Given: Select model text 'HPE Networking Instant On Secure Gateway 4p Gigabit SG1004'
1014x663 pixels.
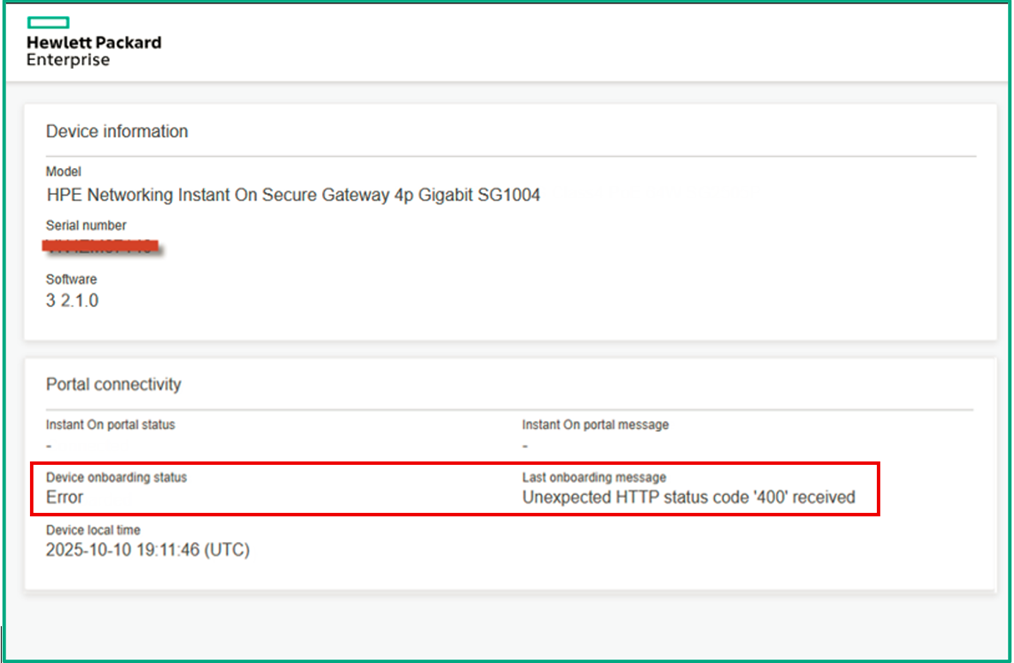Looking at the screenshot, I should click(x=293, y=195).
